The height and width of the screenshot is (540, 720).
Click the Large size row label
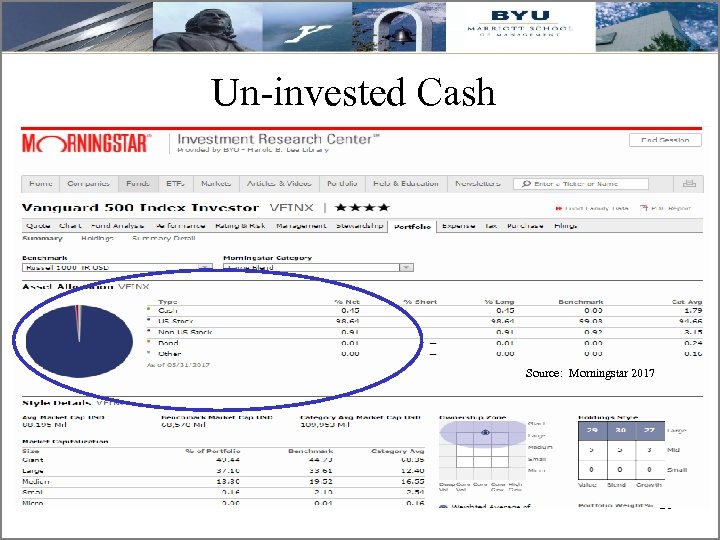[x=33, y=471]
